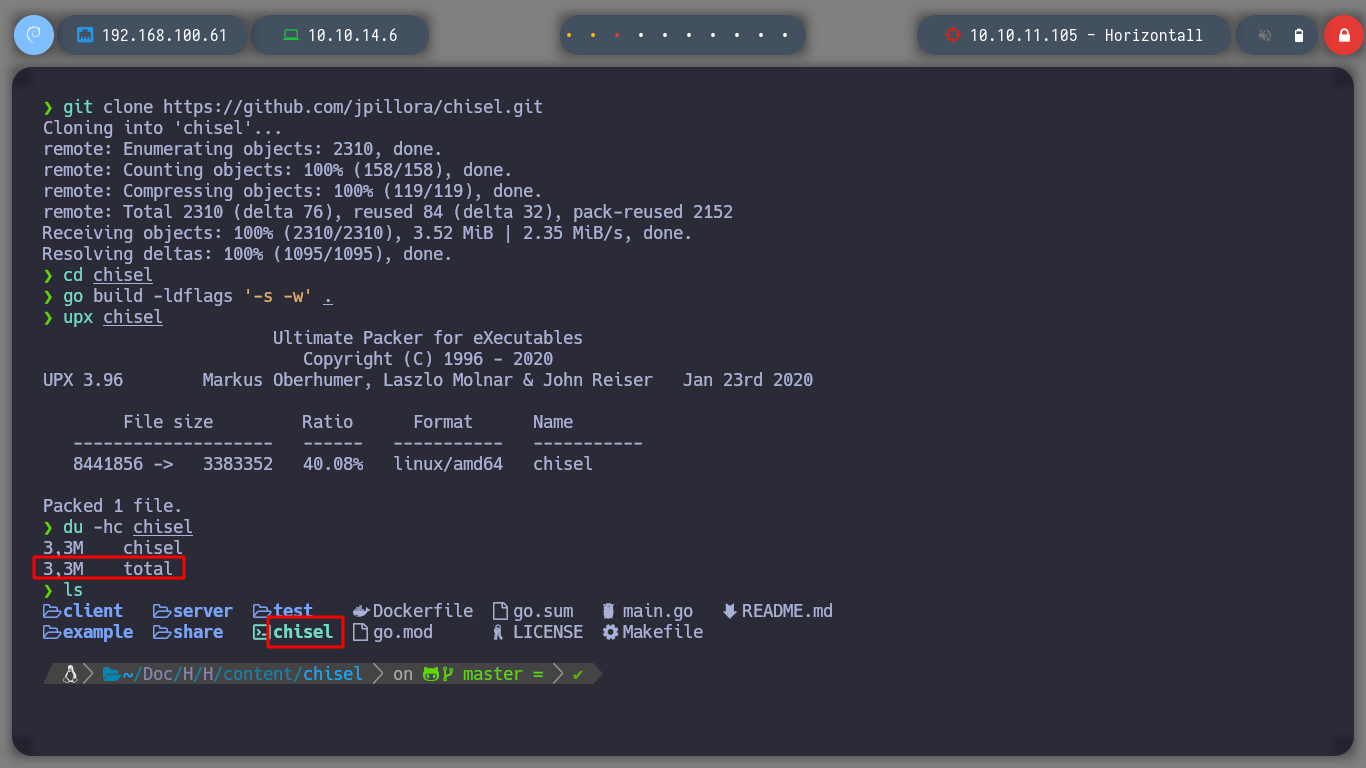Click 'Ultimate Packer for eXecutables' heading
The width and height of the screenshot is (1366, 768).
[428, 338]
